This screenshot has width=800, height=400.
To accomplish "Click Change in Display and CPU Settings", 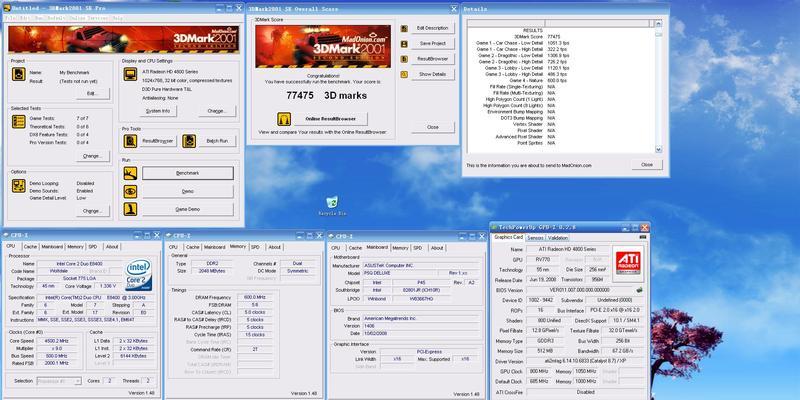I will 217,111.
